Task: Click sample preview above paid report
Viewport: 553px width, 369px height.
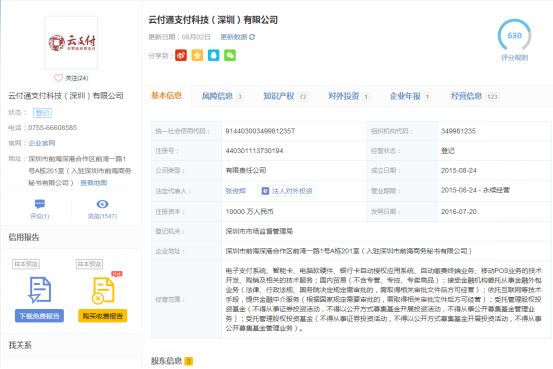Action: coord(90,264)
